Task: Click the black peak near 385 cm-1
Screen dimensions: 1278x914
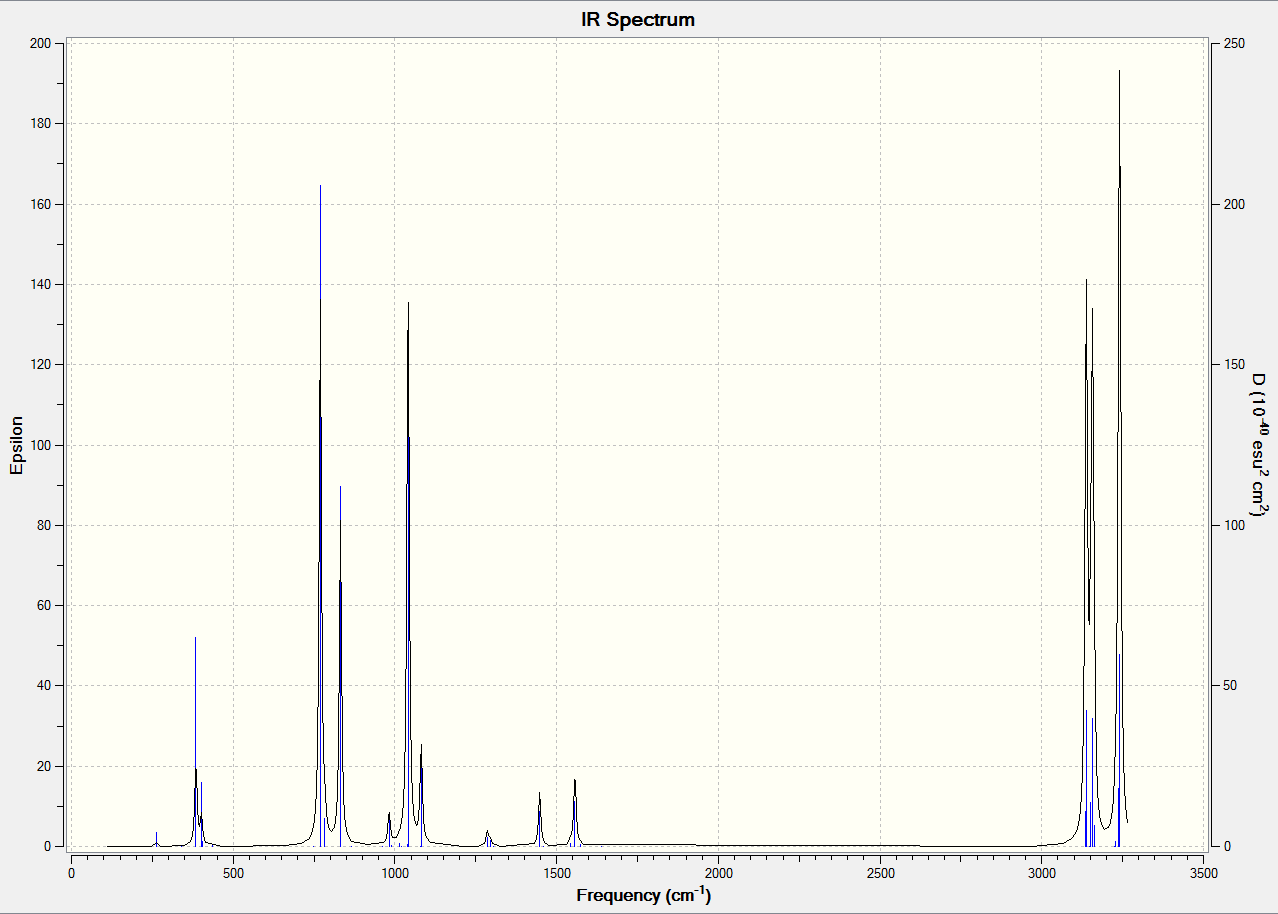Action: (x=195, y=741)
